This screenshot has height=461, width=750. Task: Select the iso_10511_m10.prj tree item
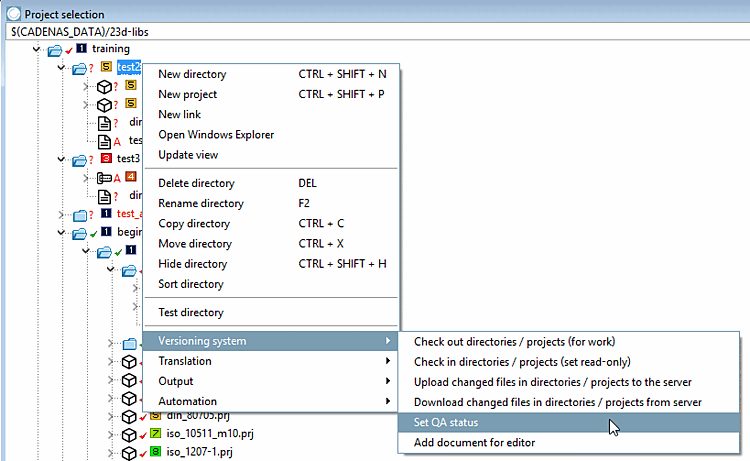(210, 434)
